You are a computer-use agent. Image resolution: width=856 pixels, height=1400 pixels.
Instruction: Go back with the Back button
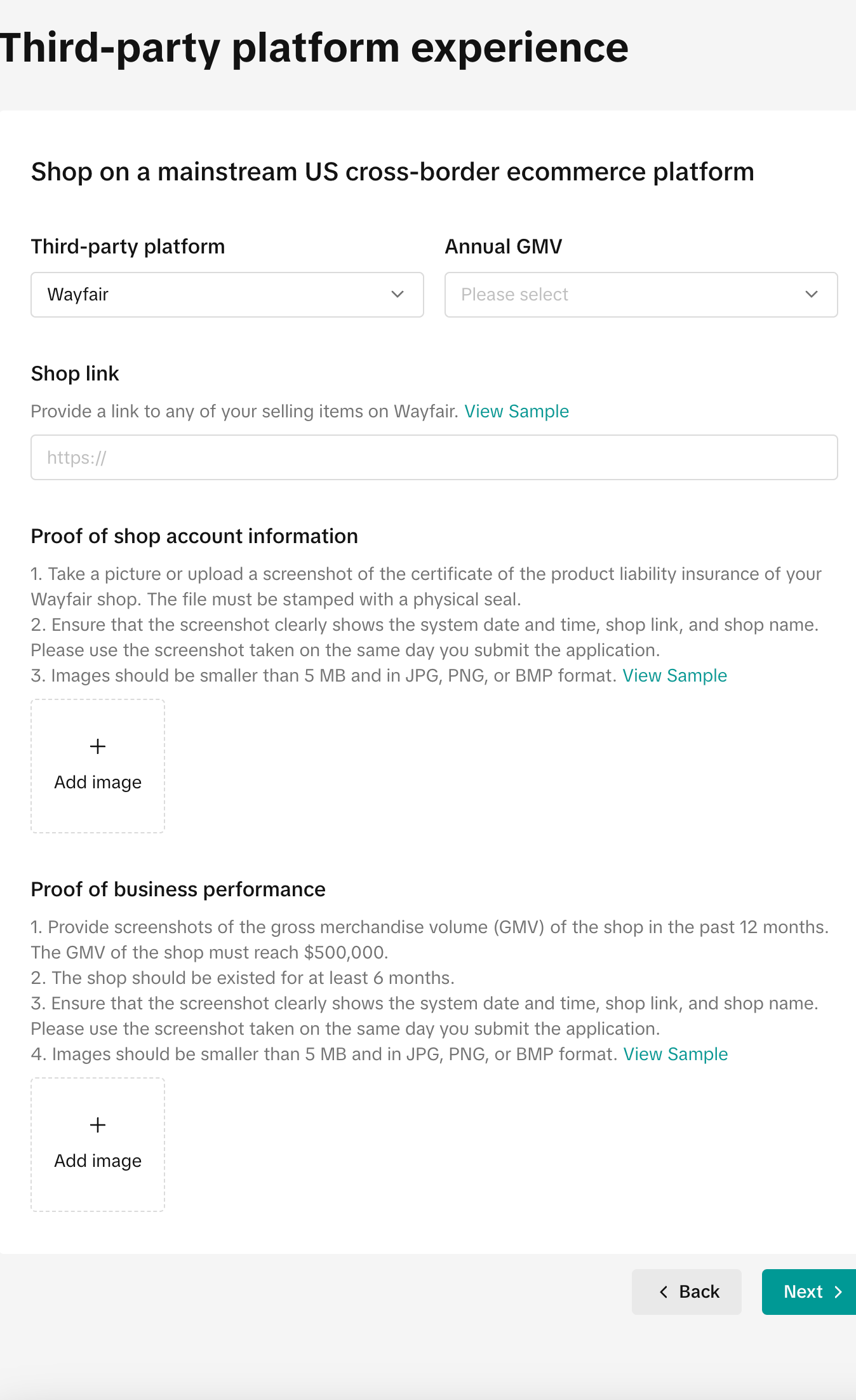click(x=686, y=1292)
